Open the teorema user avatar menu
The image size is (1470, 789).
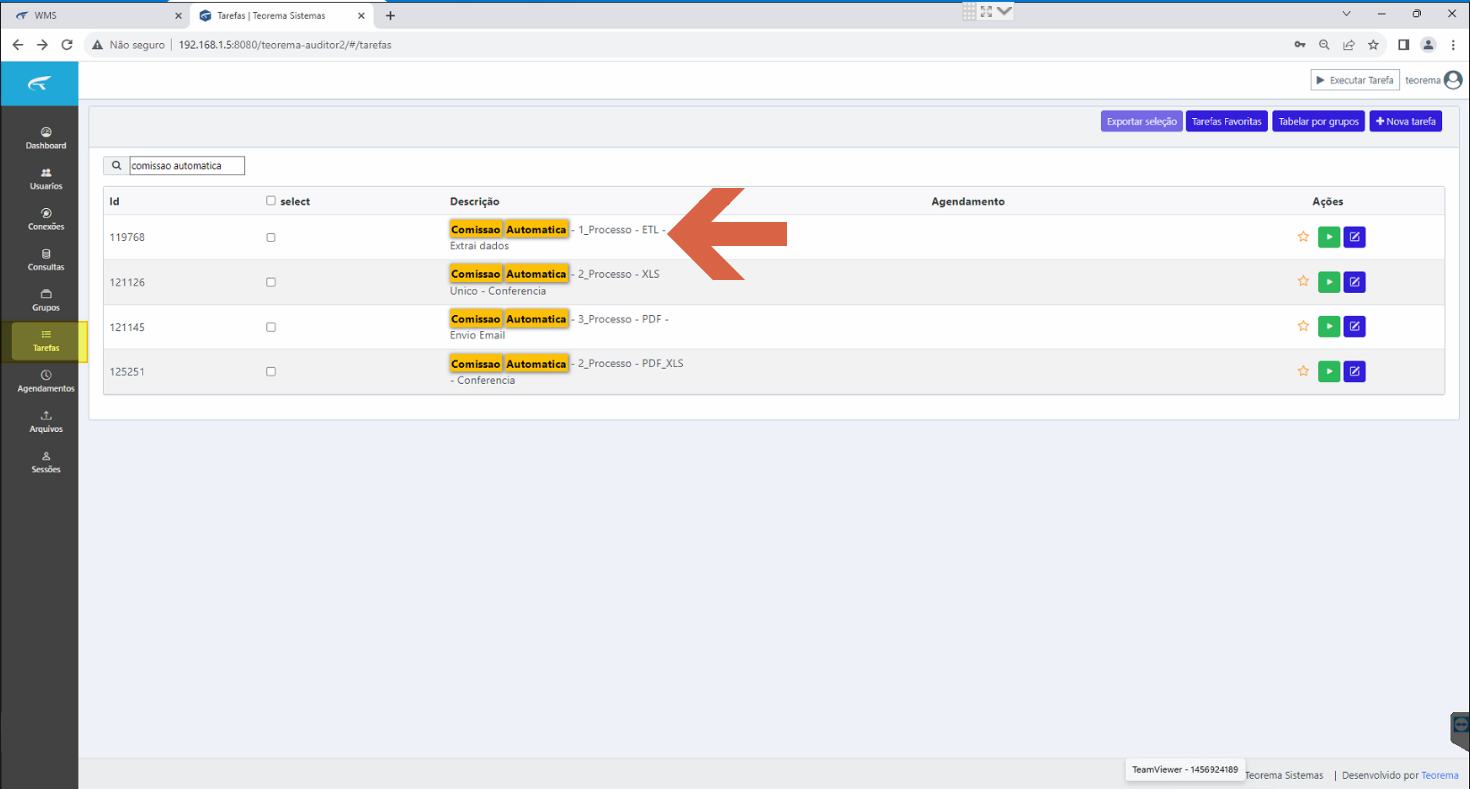(1453, 80)
